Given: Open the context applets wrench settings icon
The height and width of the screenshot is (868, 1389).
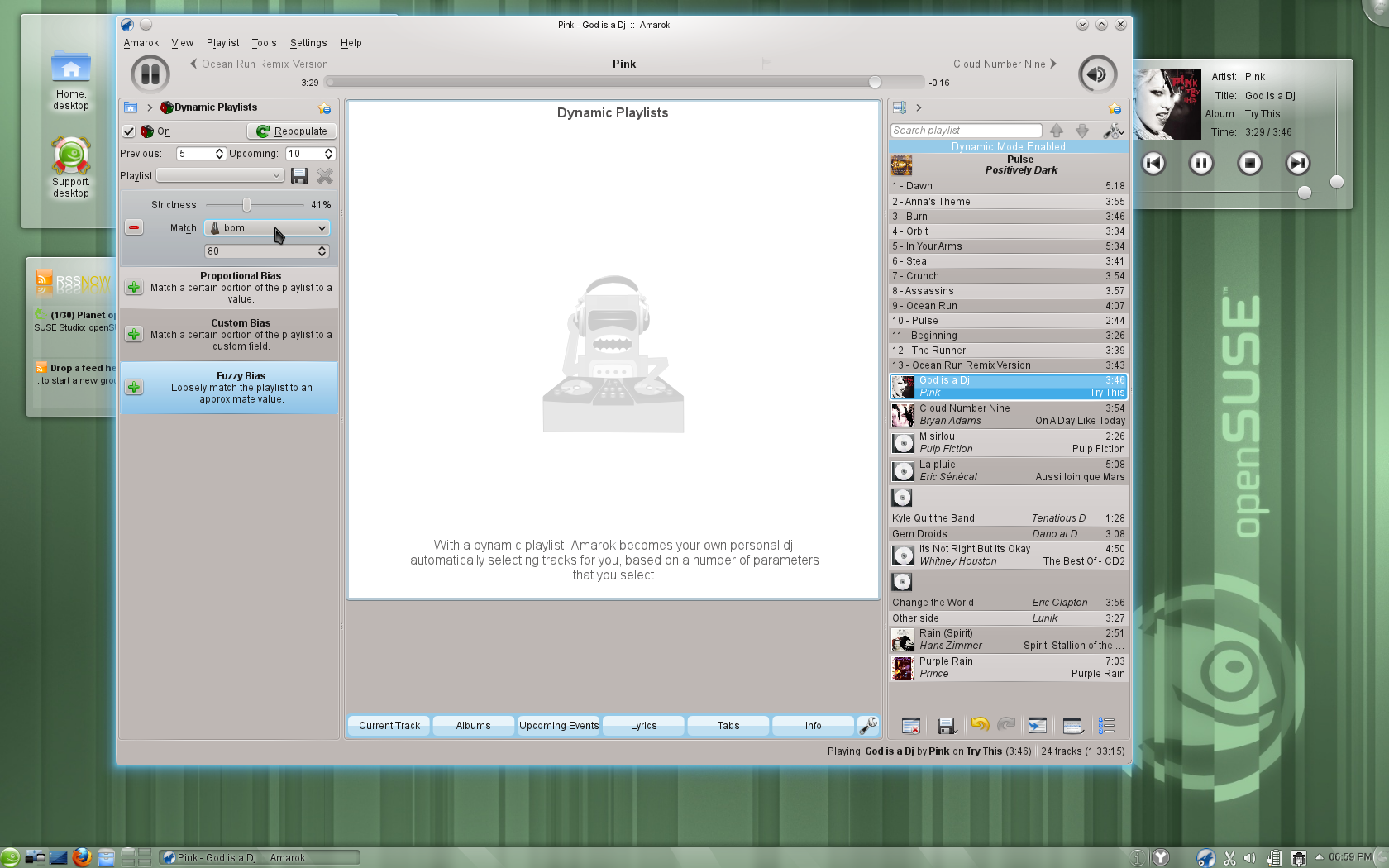Looking at the screenshot, I should [868, 726].
